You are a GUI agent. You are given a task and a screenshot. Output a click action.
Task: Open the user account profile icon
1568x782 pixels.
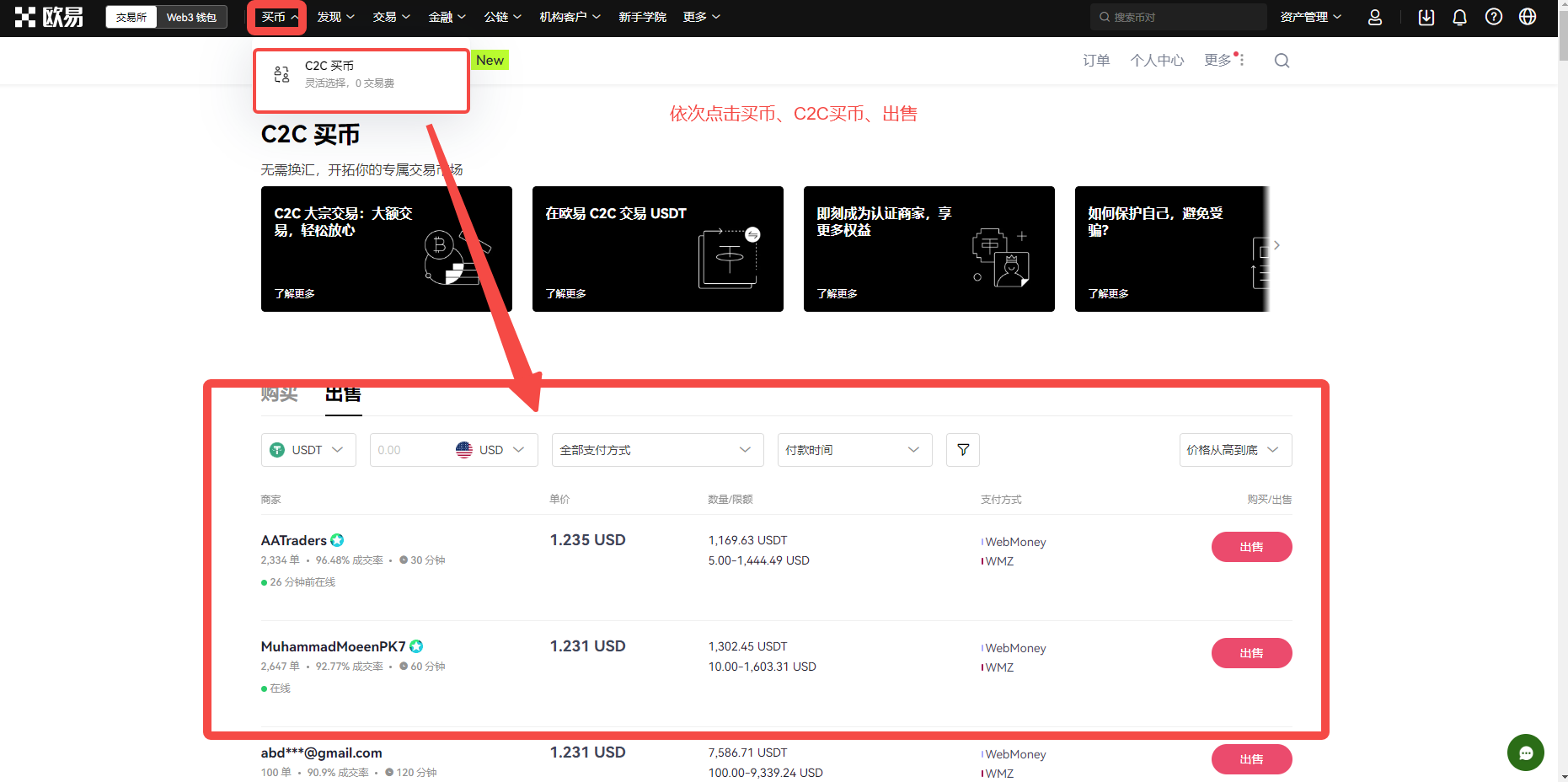click(1375, 17)
